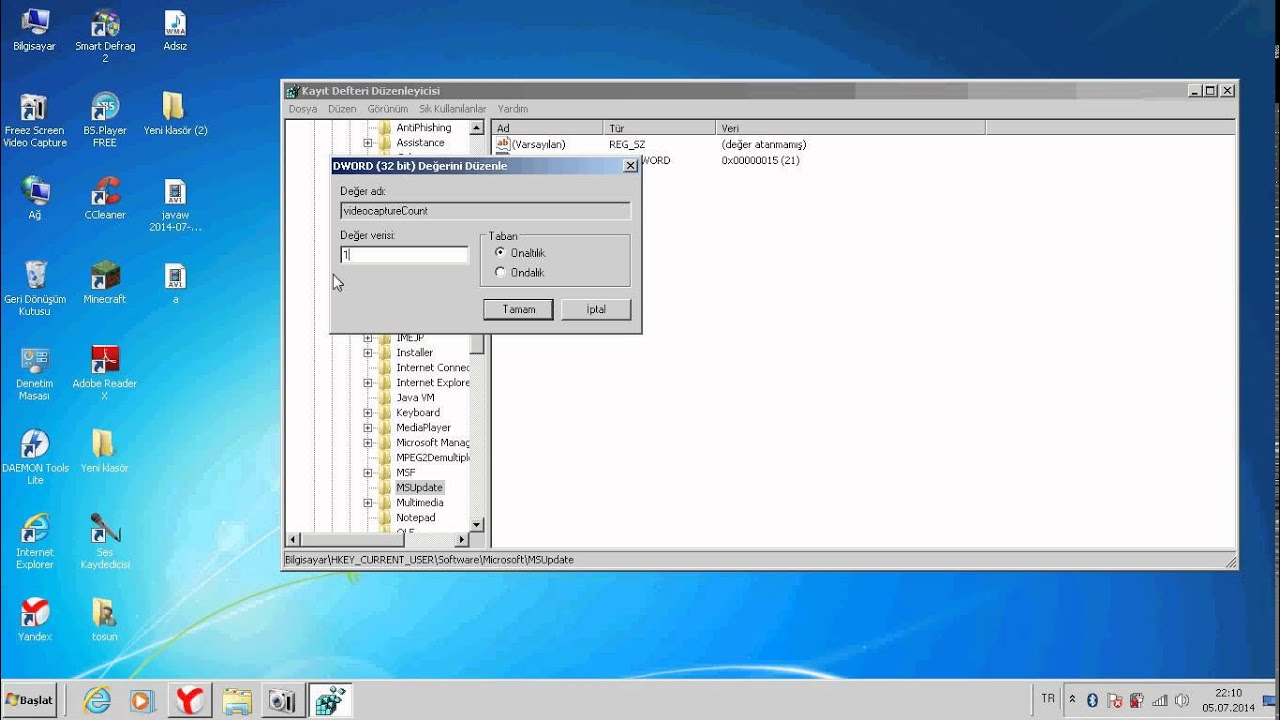
Task: Select the javaw 2014-07 video file
Action: 175,205
